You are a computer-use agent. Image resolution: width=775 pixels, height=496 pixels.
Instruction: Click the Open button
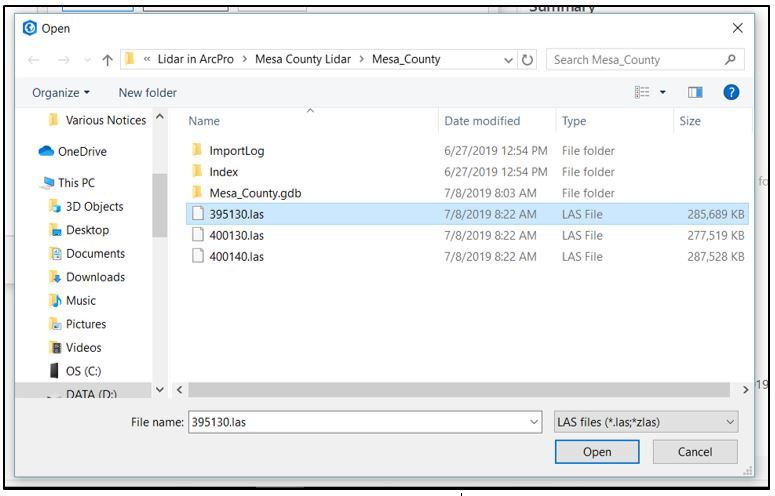click(597, 452)
